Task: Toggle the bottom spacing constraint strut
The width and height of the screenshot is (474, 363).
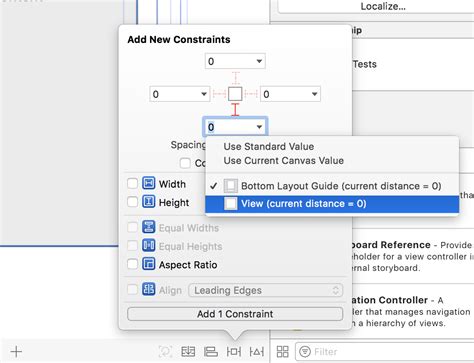Action: 235,109
